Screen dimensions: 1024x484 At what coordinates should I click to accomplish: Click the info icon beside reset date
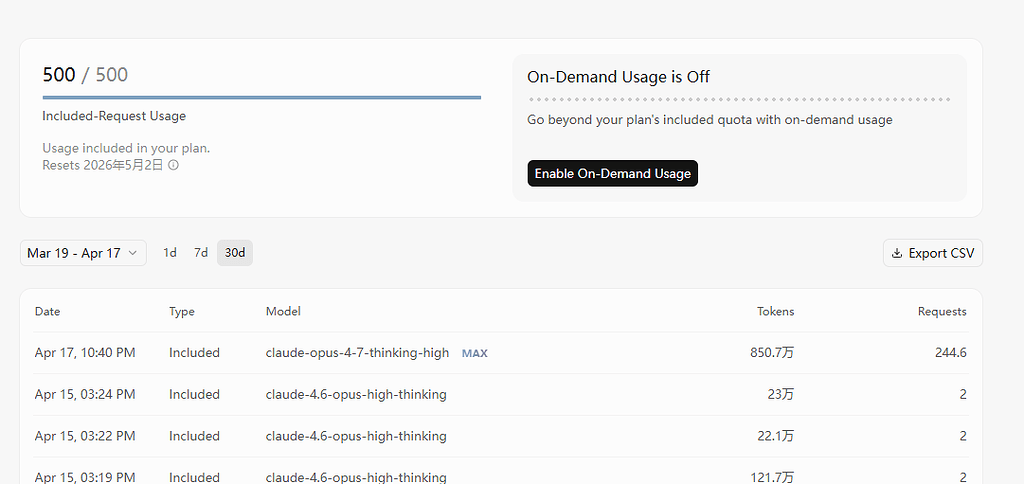(x=173, y=165)
